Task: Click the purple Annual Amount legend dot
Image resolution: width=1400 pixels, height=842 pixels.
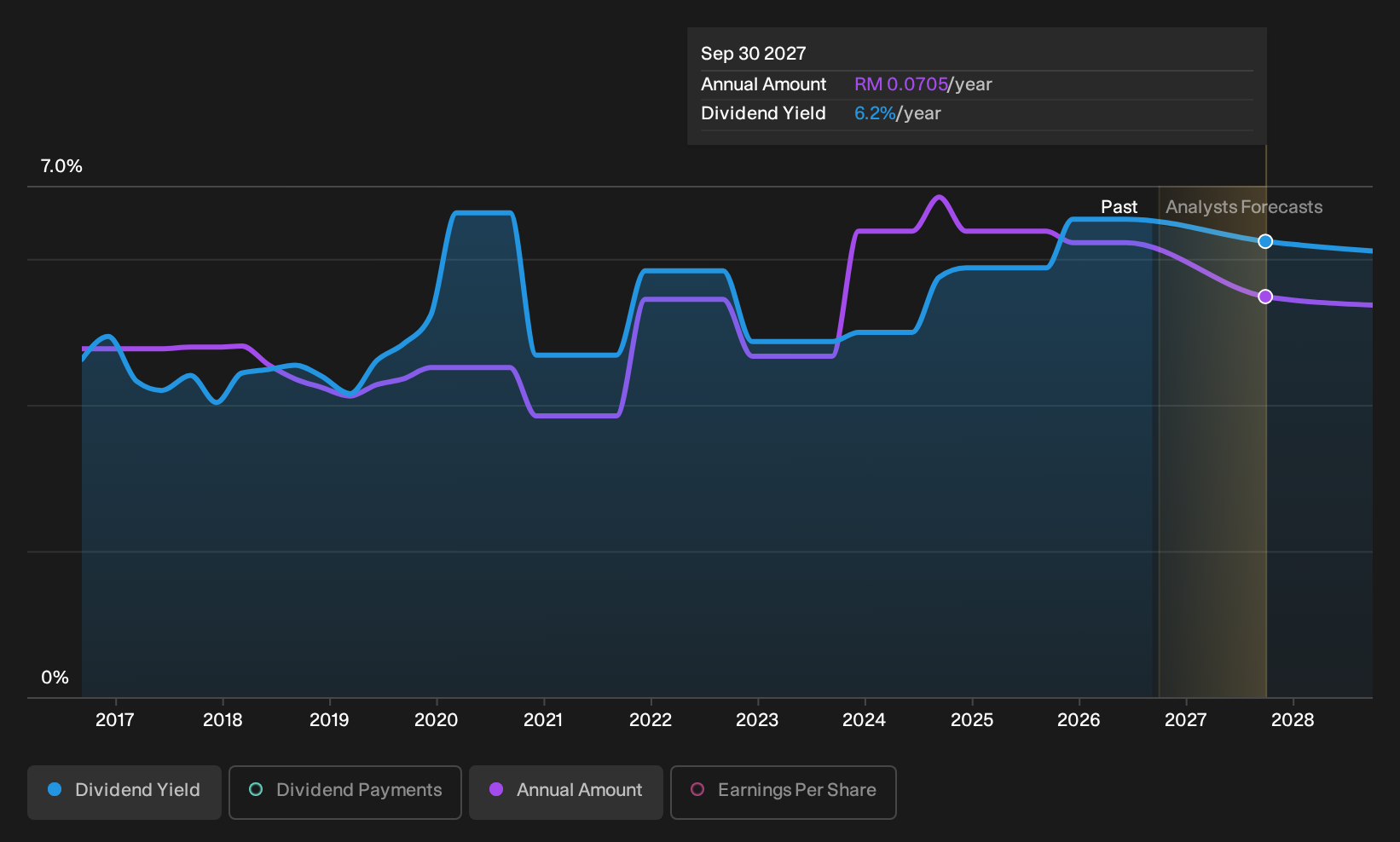Action: pos(496,790)
